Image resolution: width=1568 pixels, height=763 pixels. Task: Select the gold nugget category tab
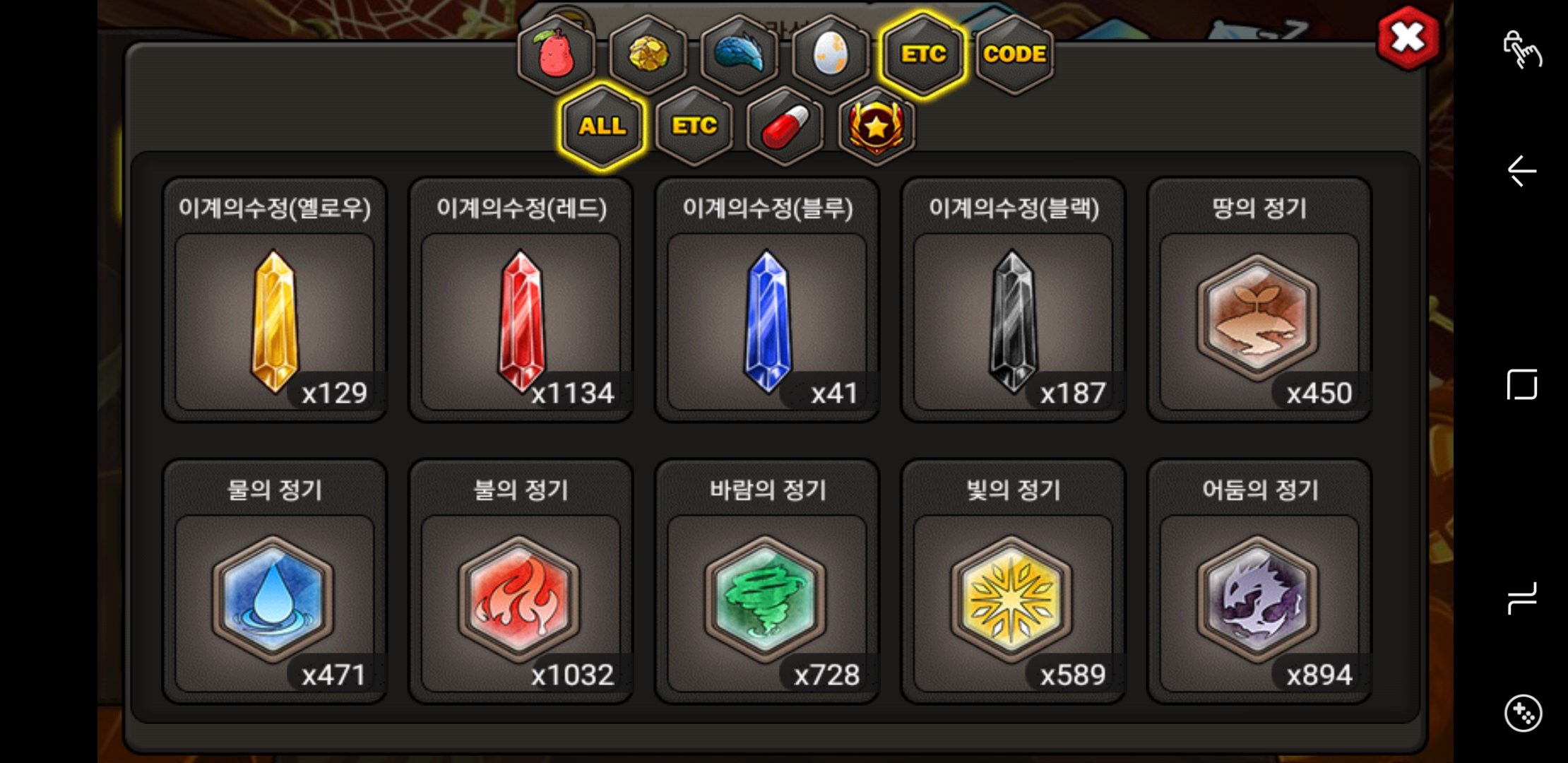click(648, 54)
